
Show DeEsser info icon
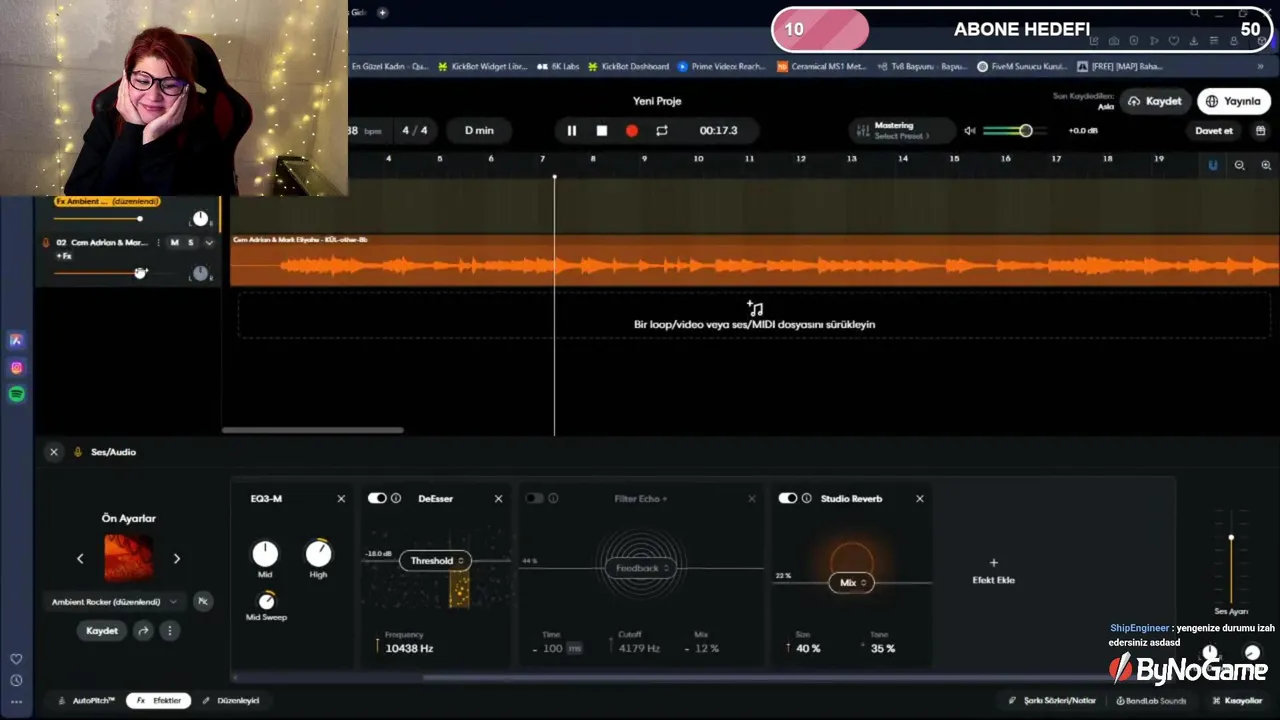coord(396,498)
